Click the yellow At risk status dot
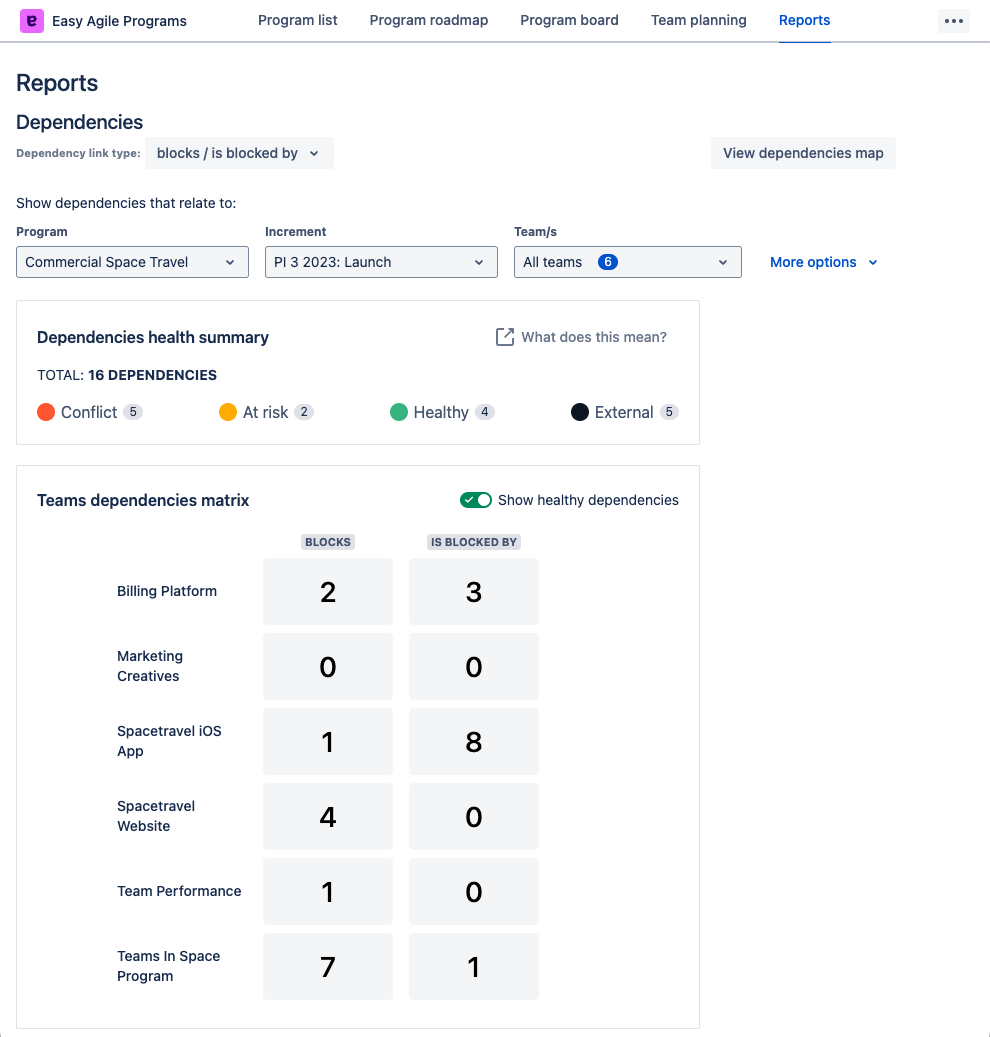 [227, 411]
